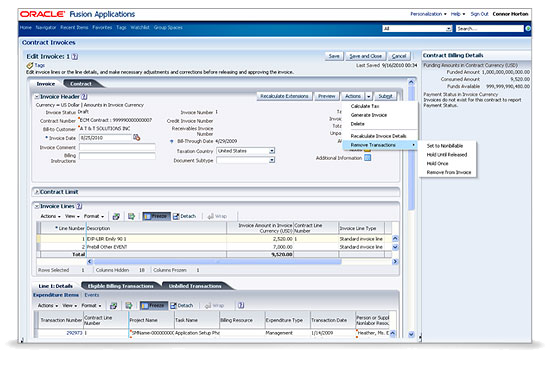Image resolution: width=550 pixels, height=367 pixels.
Task: Click Bill-Through Date indicator icon
Action: tap(172, 141)
